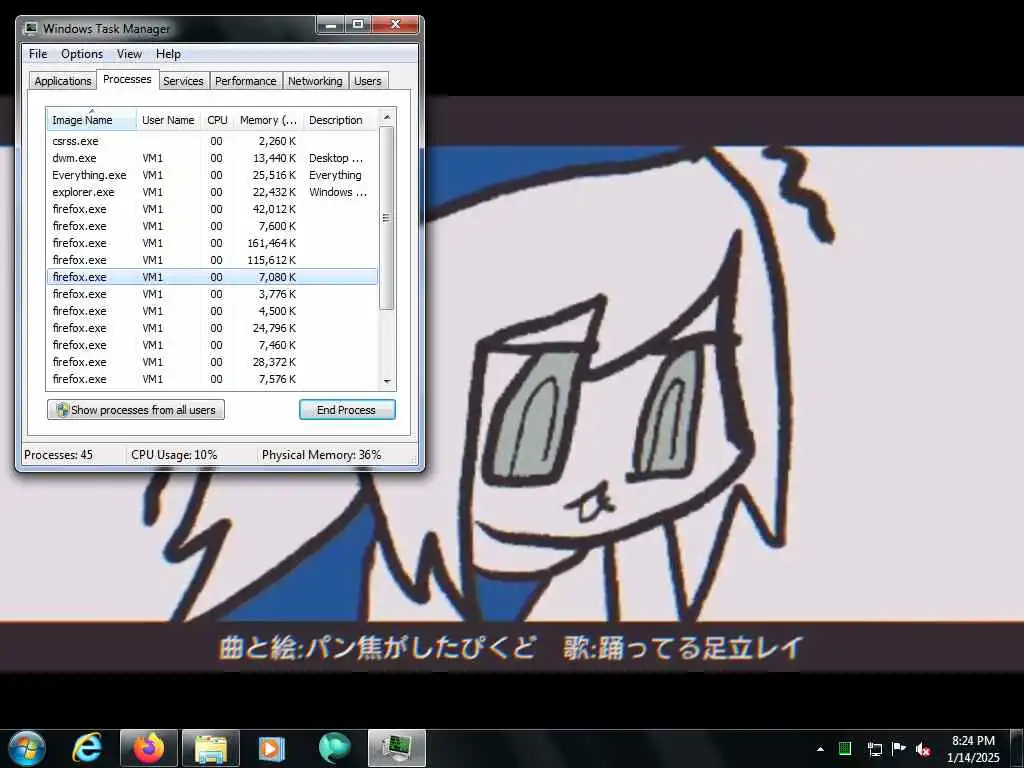This screenshot has height=768, width=1024.
Task: Switch to the Networking tab
Action: click(315, 81)
